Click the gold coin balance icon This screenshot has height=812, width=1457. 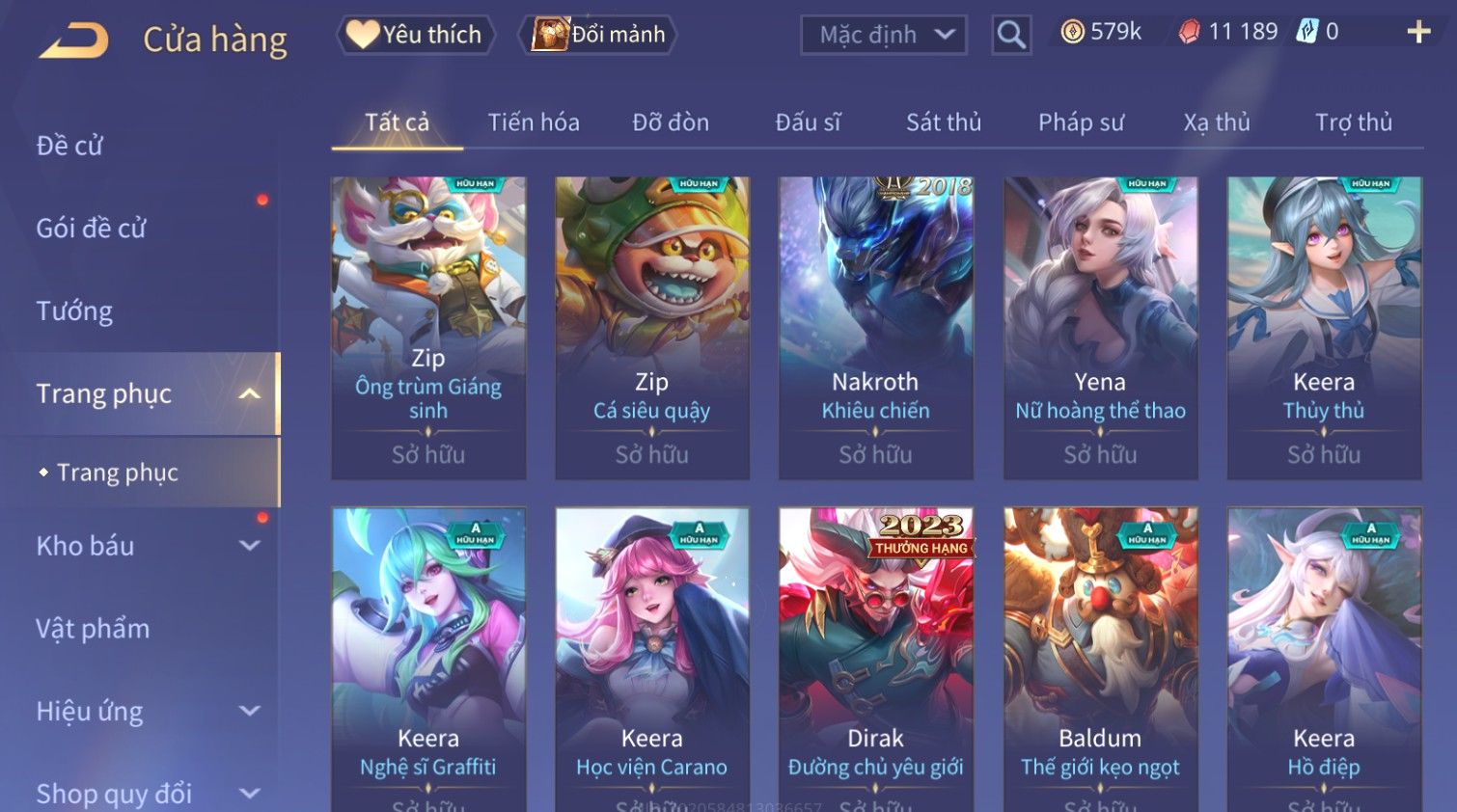(x=1072, y=32)
